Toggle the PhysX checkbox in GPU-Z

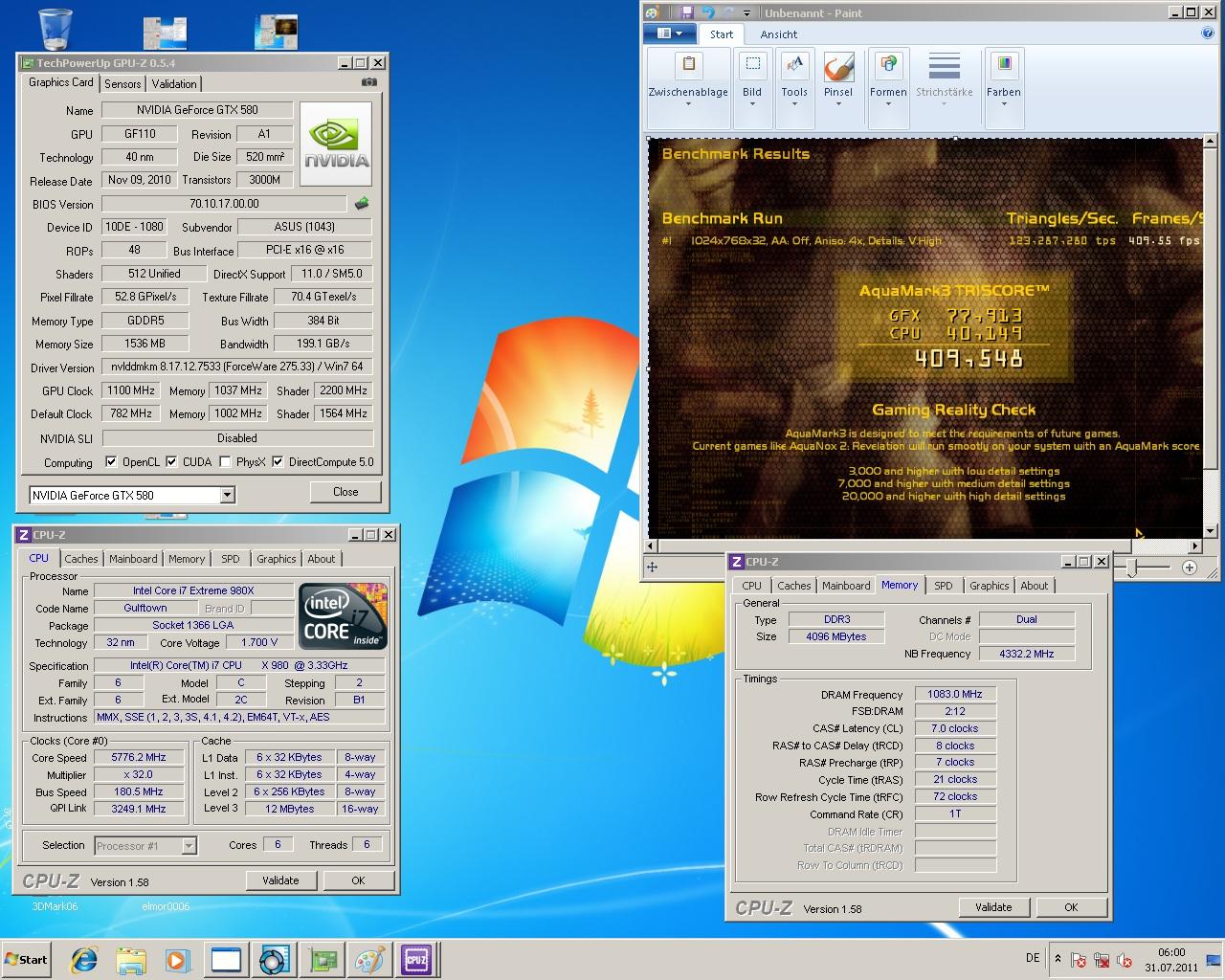click(225, 462)
